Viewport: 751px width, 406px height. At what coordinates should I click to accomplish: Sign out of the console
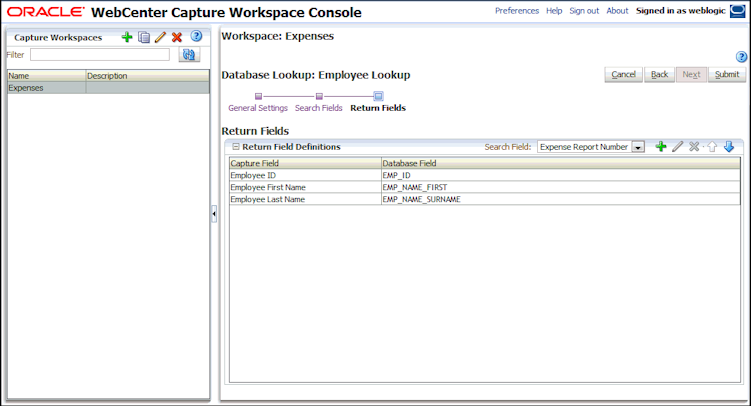point(584,11)
